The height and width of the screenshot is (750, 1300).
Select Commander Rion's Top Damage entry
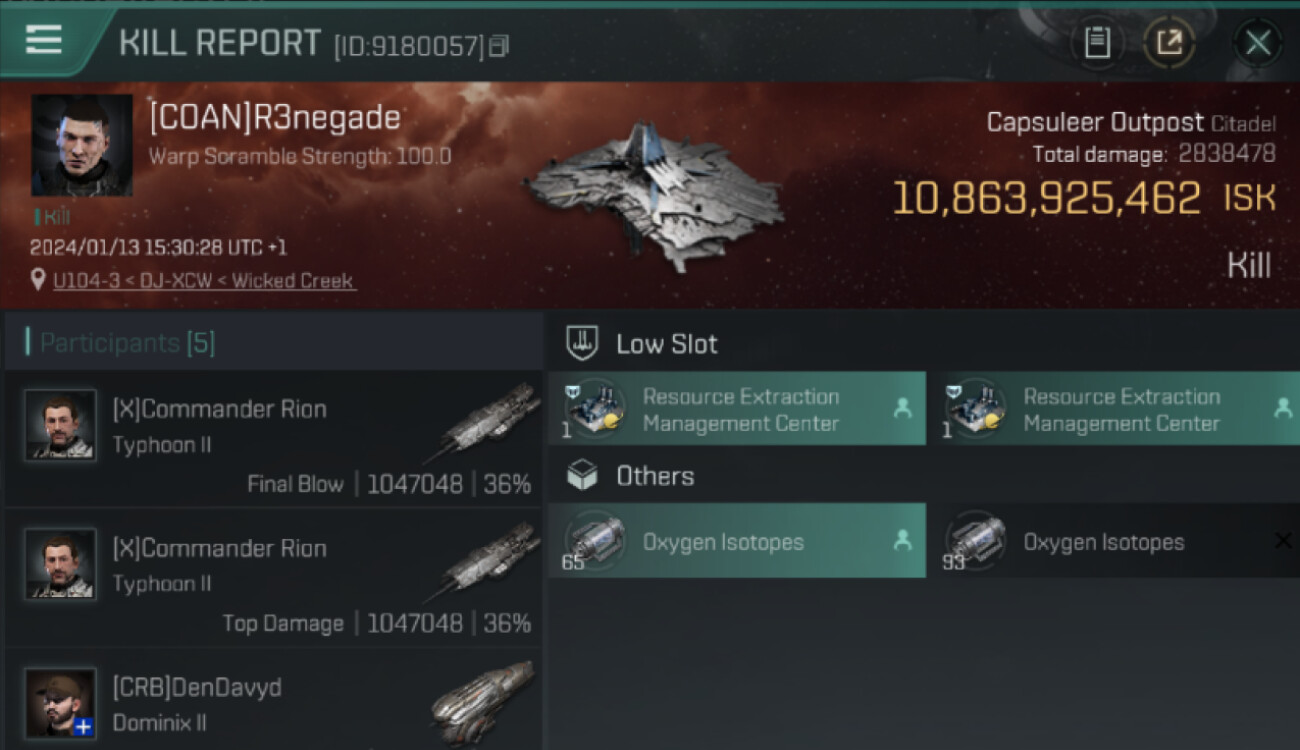coord(272,578)
